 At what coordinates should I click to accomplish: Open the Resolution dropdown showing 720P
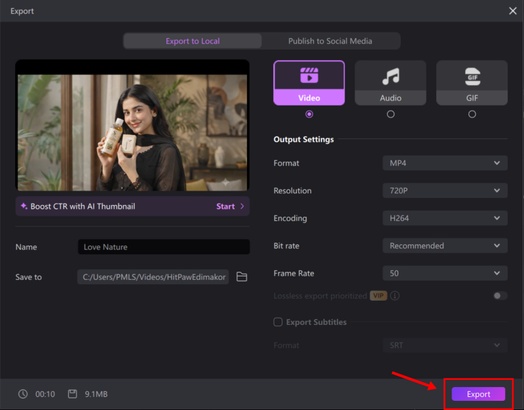[x=445, y=190]
